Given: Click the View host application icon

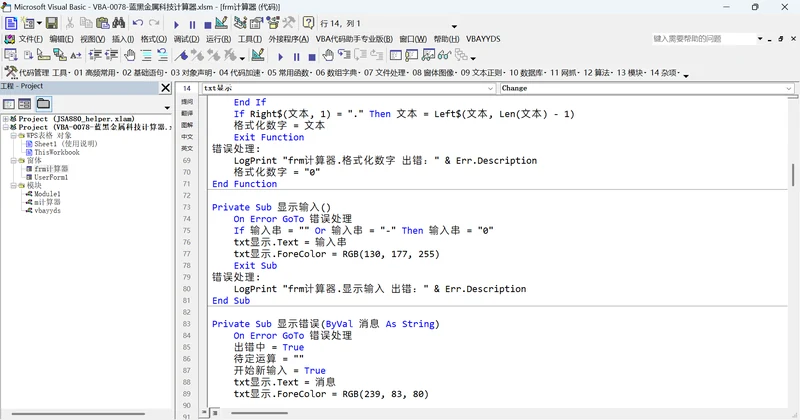Looking at the screenshot, I should tap(11, 23).
